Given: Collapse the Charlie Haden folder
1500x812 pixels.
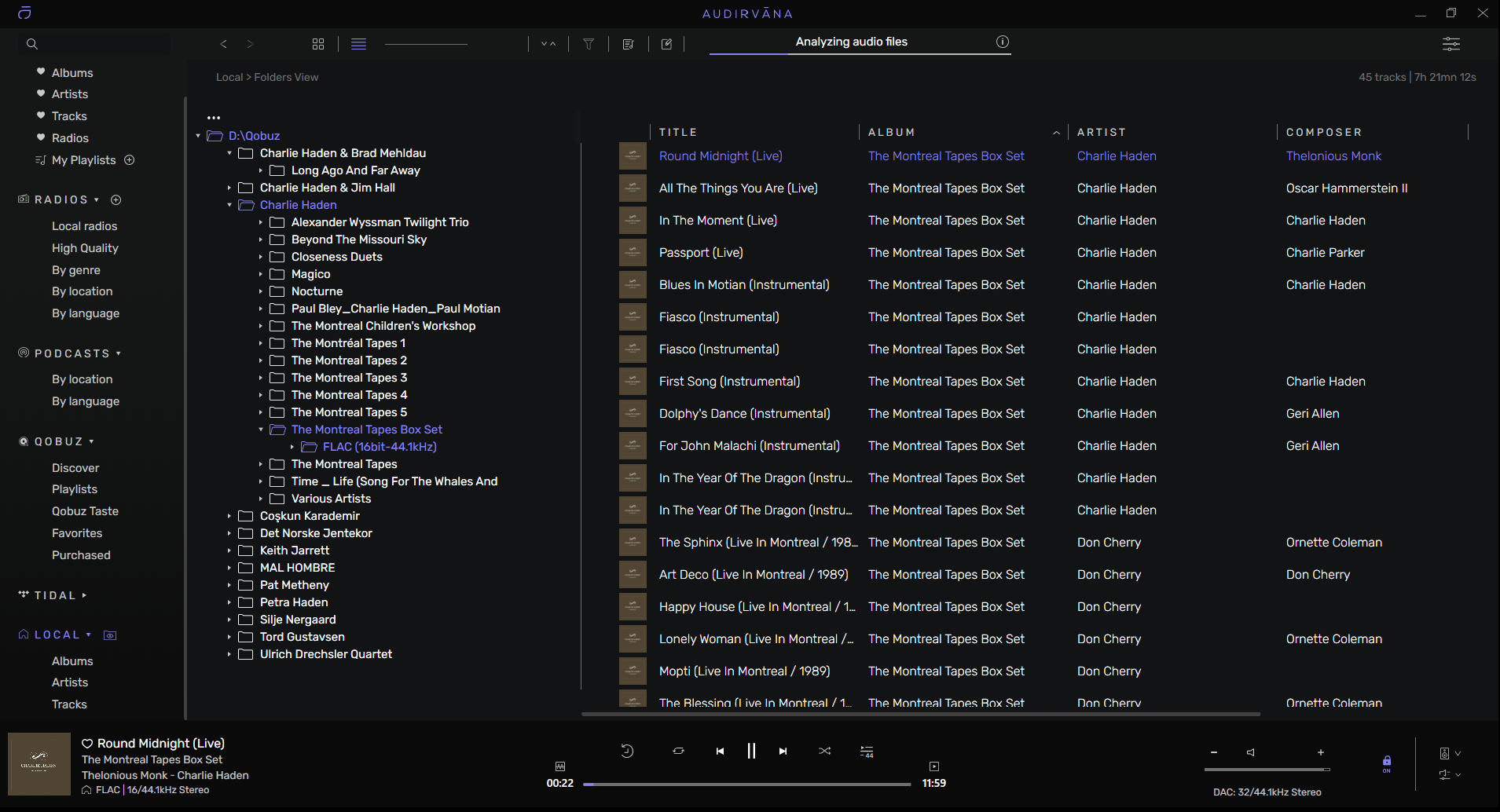Looking at the screenshot, I should click(x=229, y=205).
